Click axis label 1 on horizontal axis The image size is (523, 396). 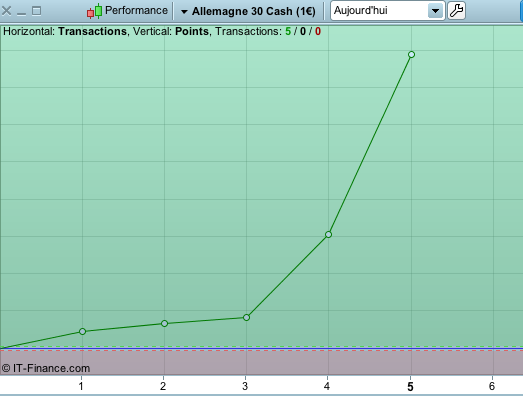81,386
